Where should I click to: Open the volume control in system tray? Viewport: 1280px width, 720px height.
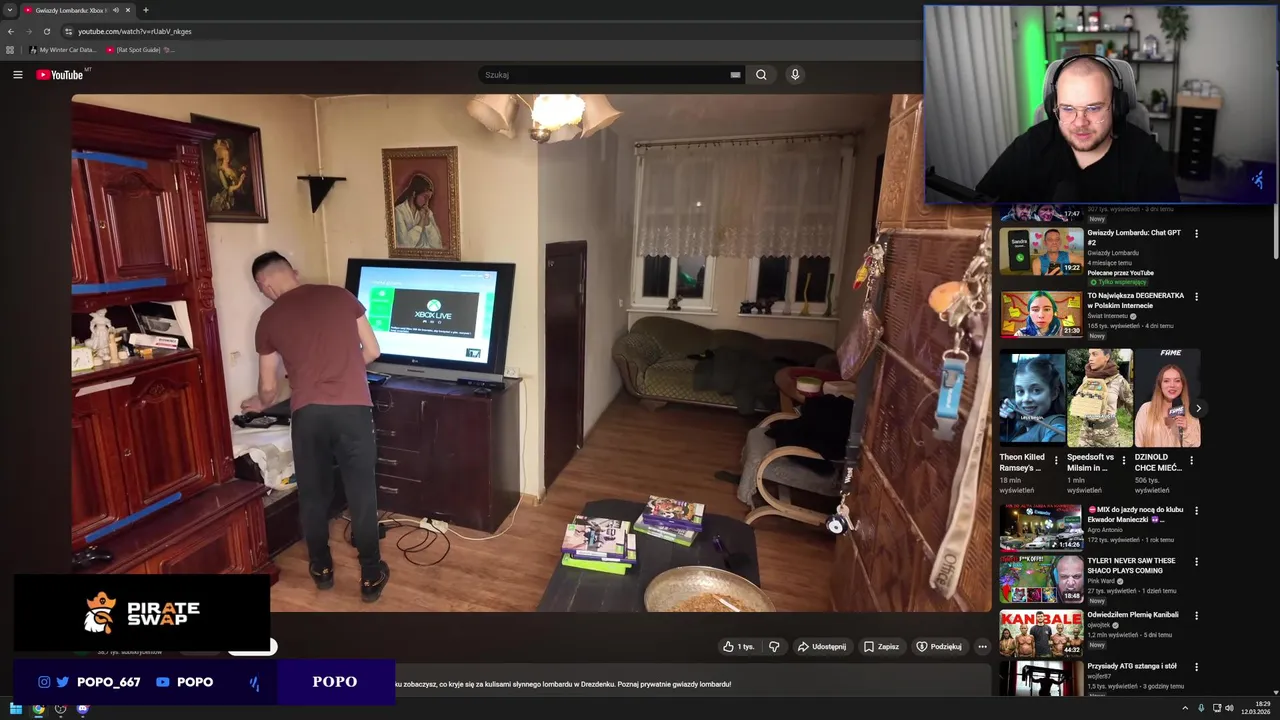pos(1229,708)
